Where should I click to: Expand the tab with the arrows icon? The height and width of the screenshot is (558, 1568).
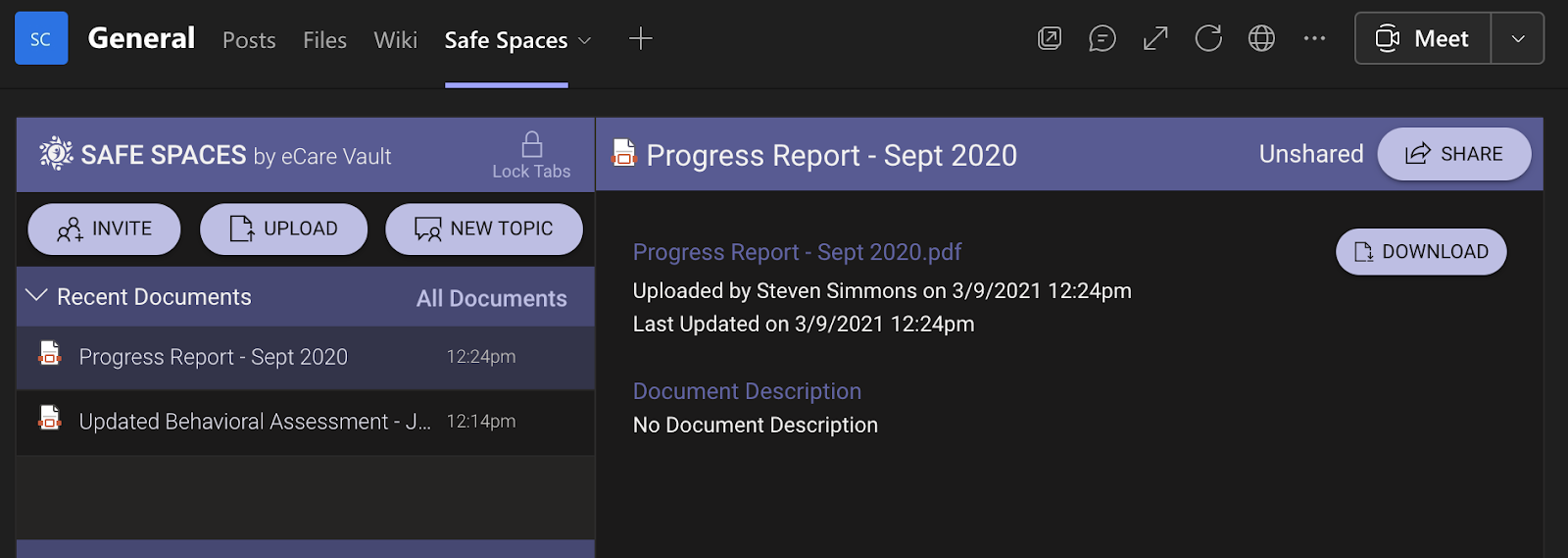pyautogui.click(x=1155, y=38)
